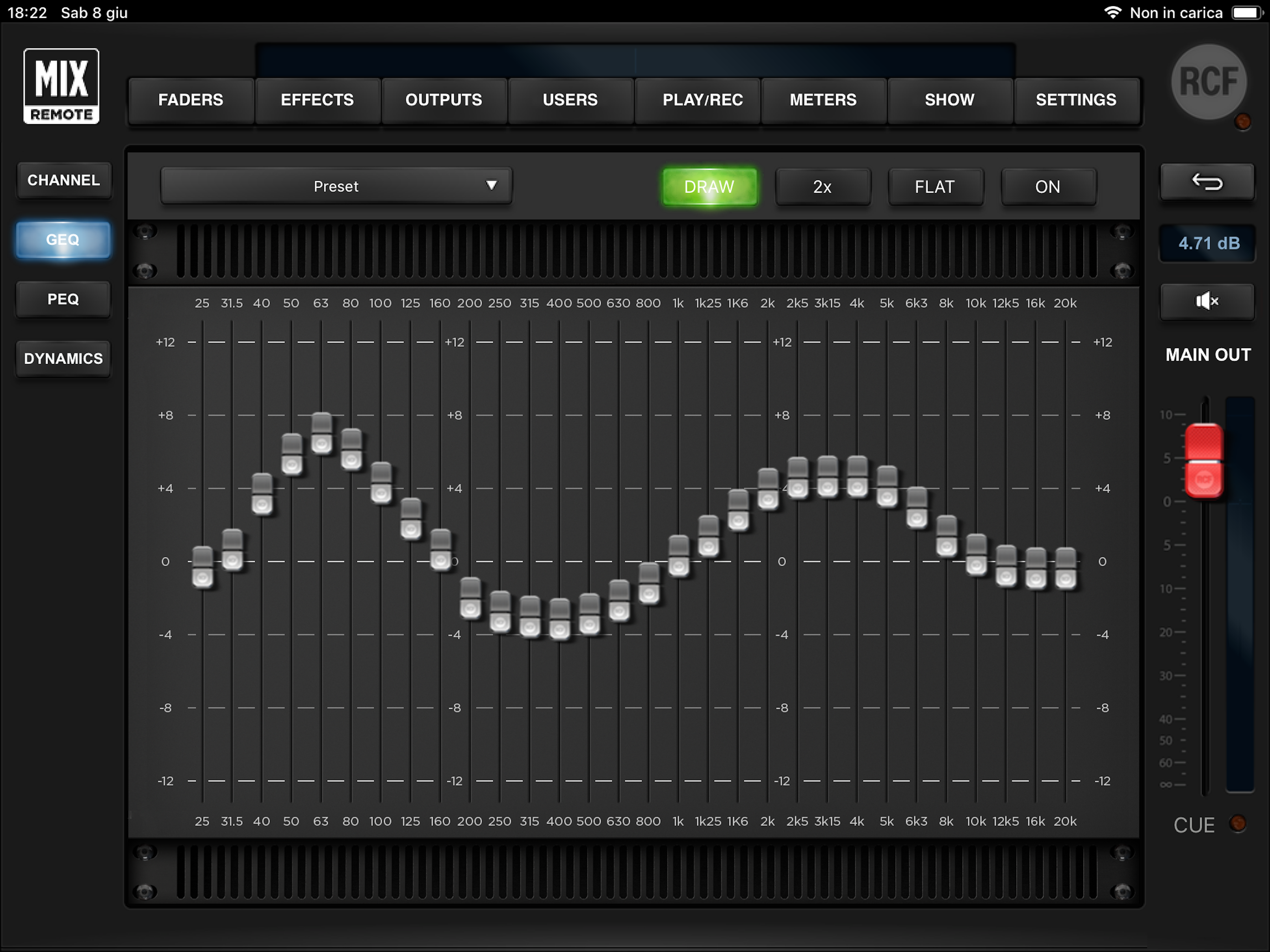This screenshot has width=1270, height=952.
Task: Click the Preset dropdown arrow
Action: click(491, 185)
